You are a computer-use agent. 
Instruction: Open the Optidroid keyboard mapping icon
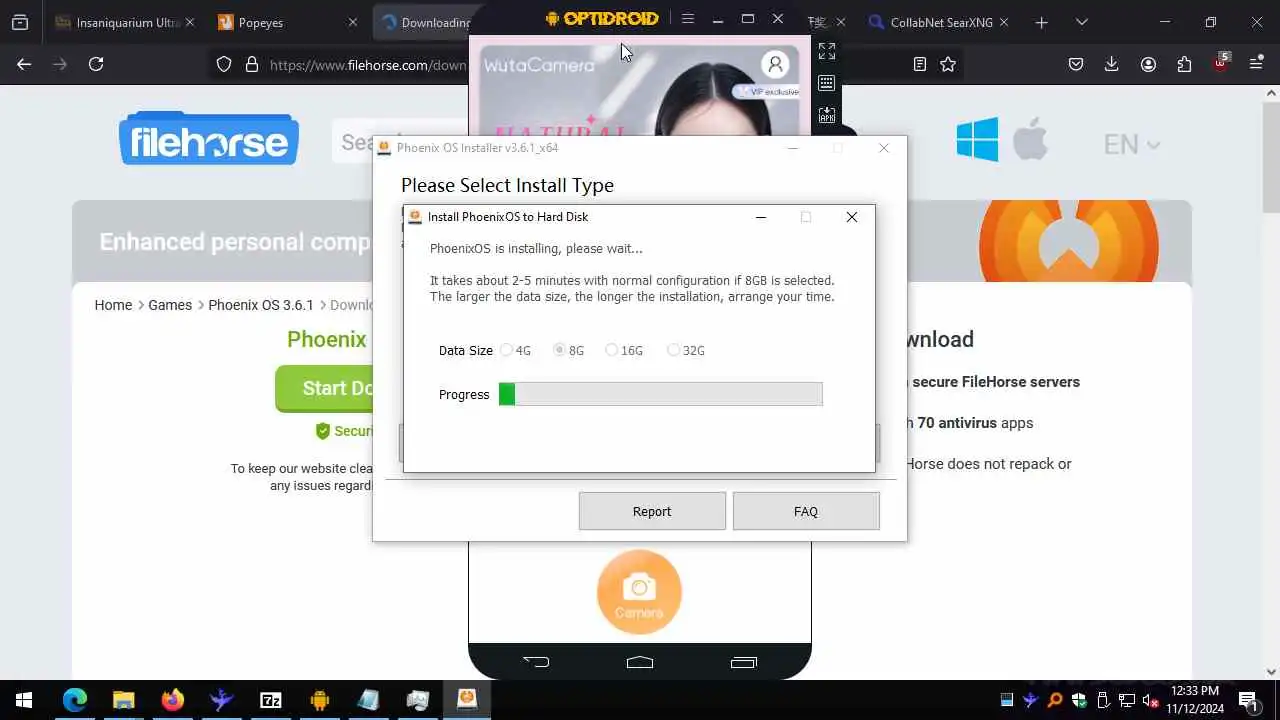(827, 84)
